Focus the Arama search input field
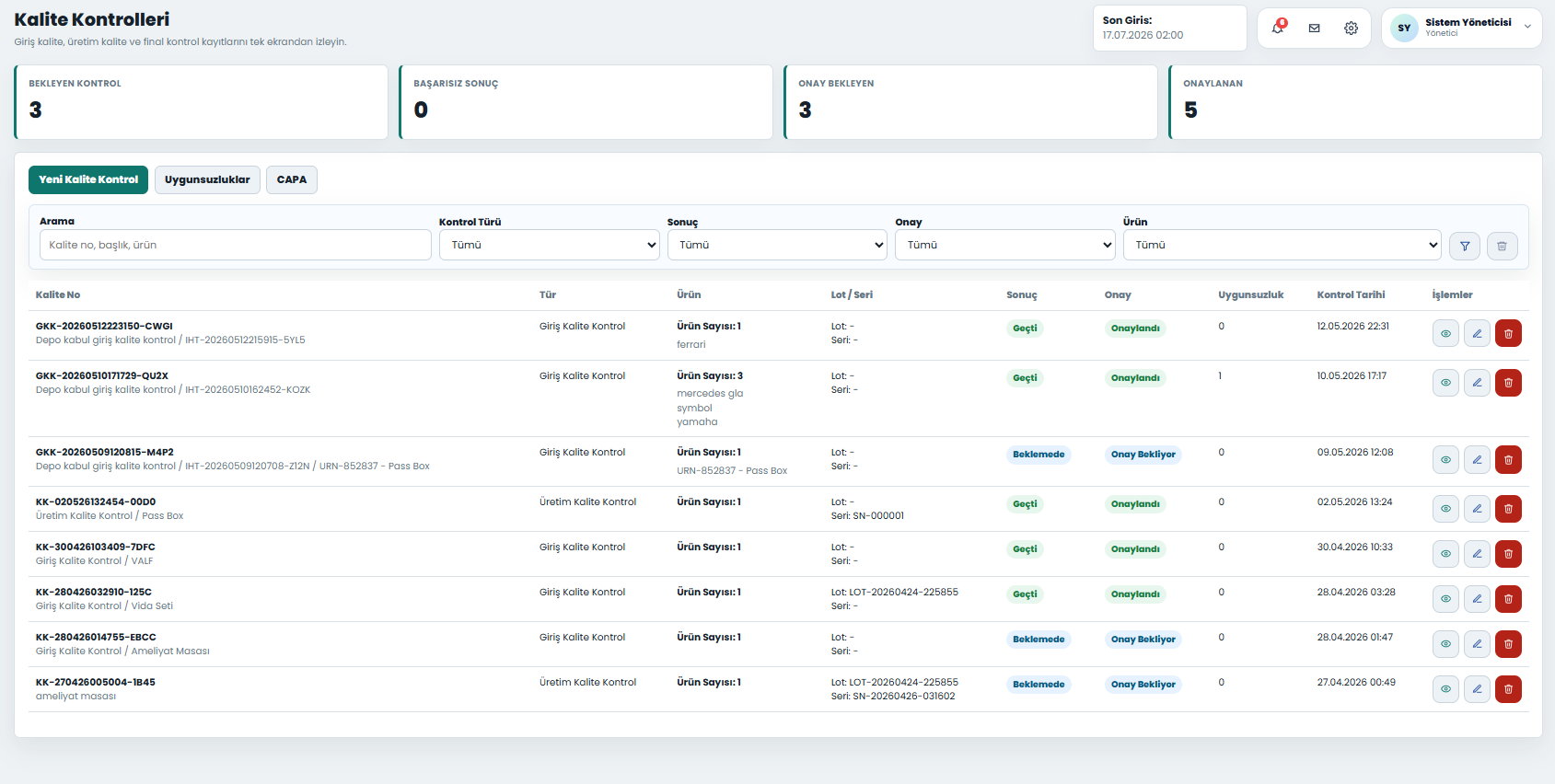 [x=236, y=245]
